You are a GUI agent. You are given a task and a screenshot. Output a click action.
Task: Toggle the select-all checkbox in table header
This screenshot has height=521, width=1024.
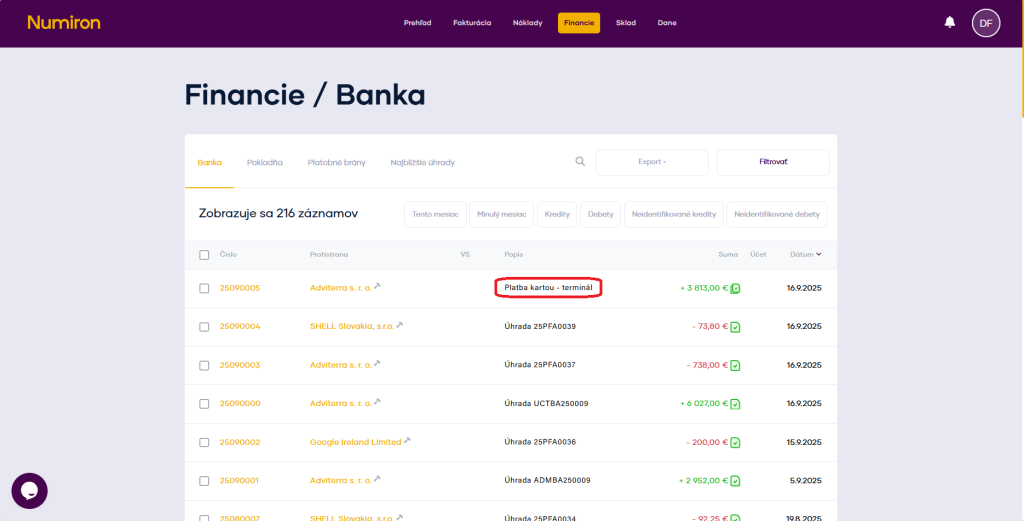(x=204, y=255)
